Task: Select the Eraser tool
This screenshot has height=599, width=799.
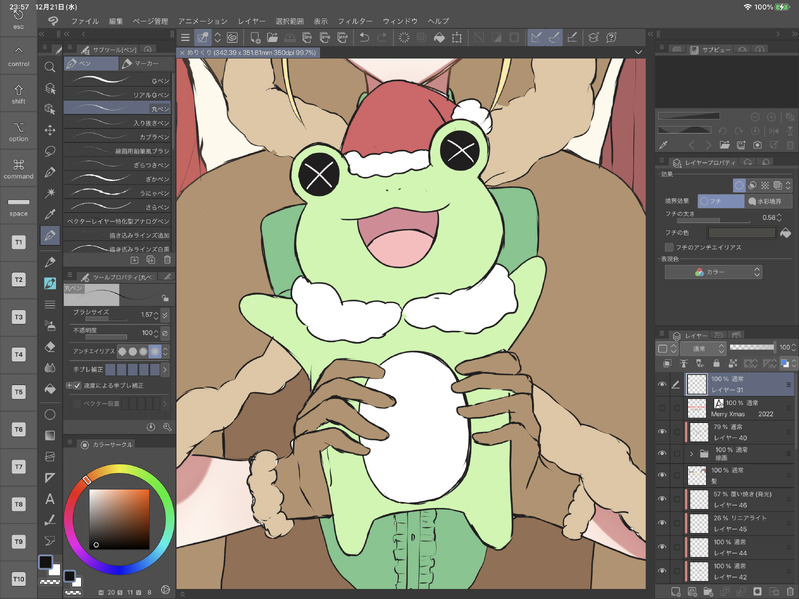Action: click(49, 347)
